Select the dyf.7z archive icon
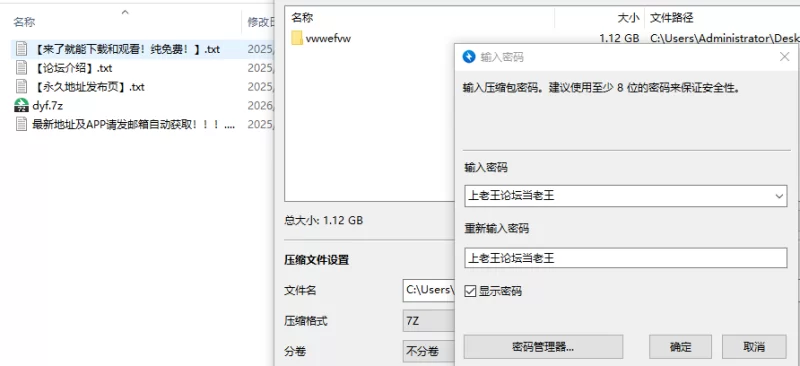Screen dimensions: 800x366 point(21,105)
